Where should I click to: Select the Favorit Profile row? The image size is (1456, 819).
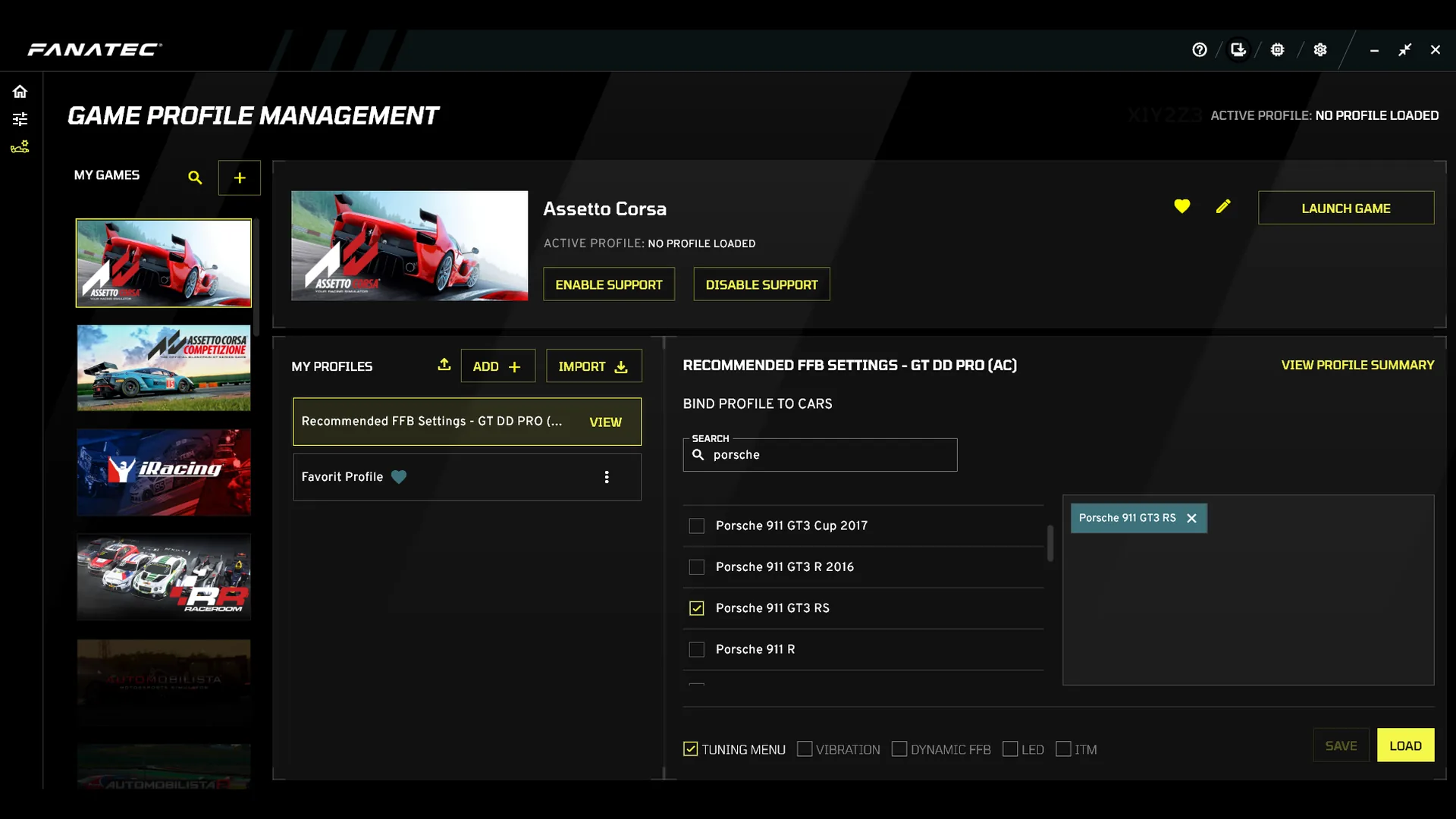click(x=467, y=477)
